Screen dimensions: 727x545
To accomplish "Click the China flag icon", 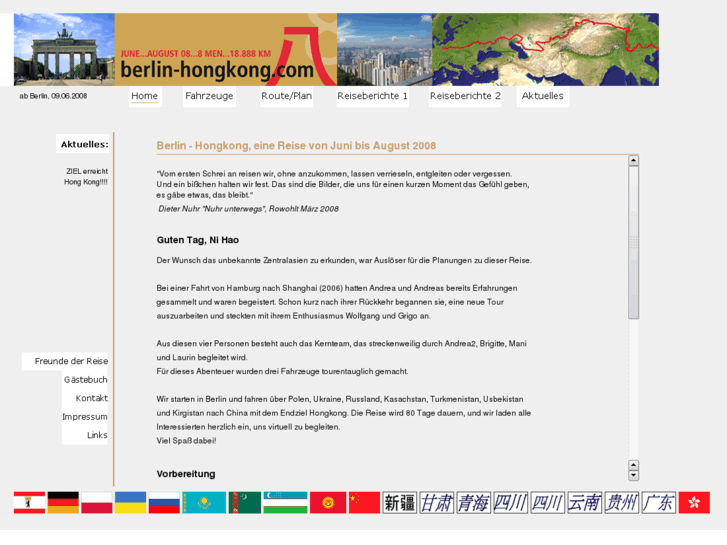I will [364, 502].
